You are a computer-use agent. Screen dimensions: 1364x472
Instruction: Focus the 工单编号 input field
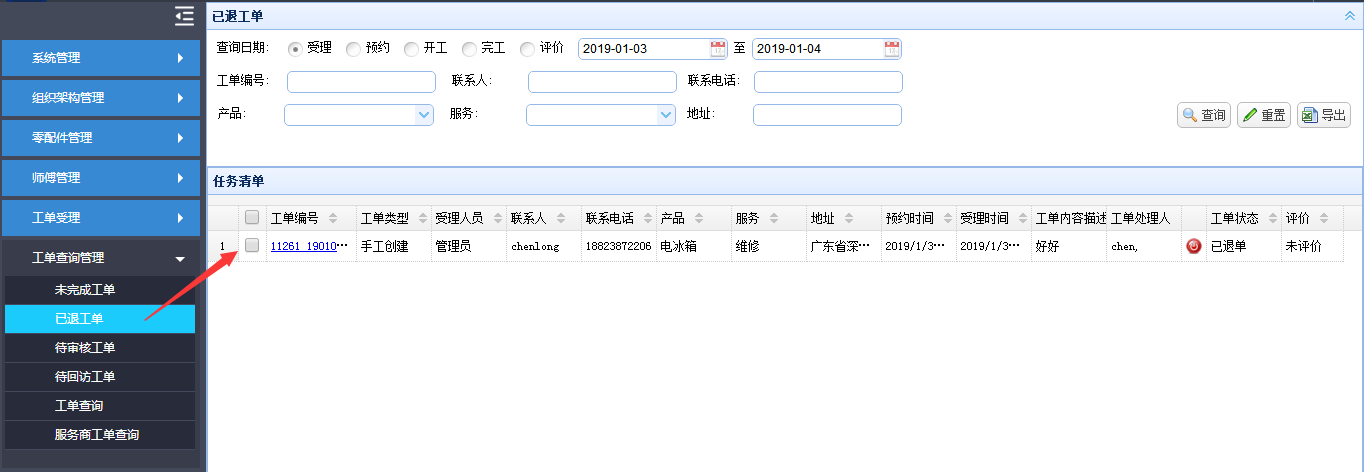click(x=362, y=82)
